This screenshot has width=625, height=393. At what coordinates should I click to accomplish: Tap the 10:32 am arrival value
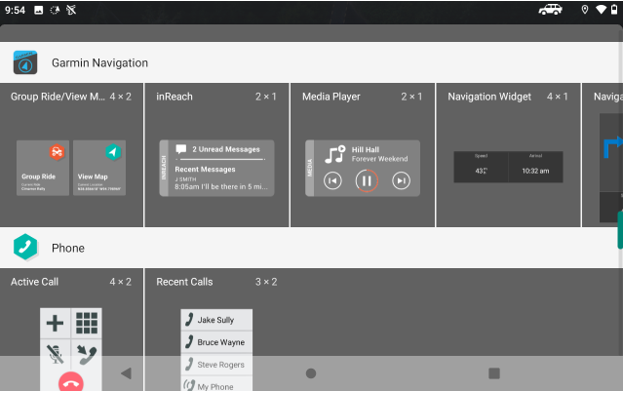coord(535,171)
